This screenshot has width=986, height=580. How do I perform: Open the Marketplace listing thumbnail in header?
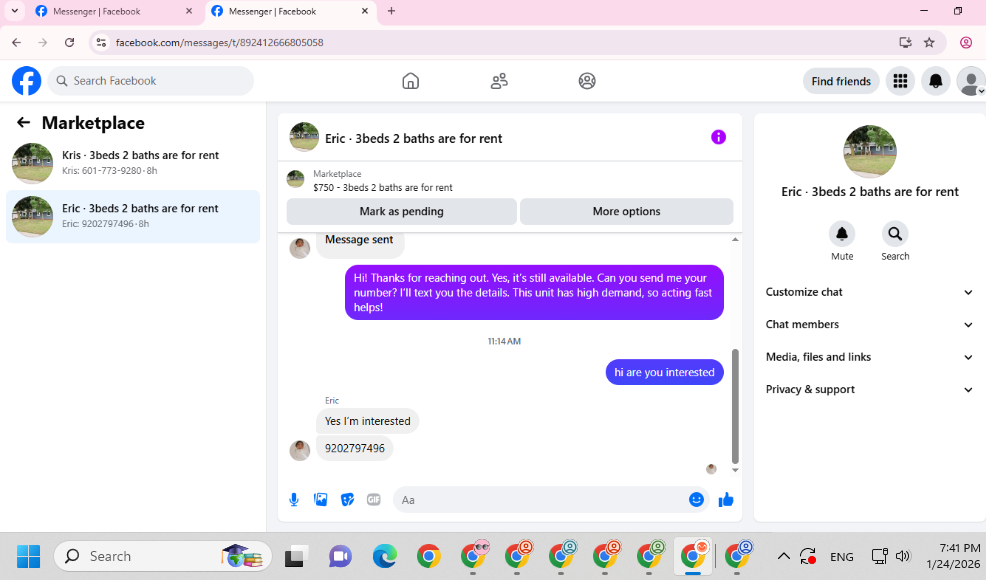296,179
